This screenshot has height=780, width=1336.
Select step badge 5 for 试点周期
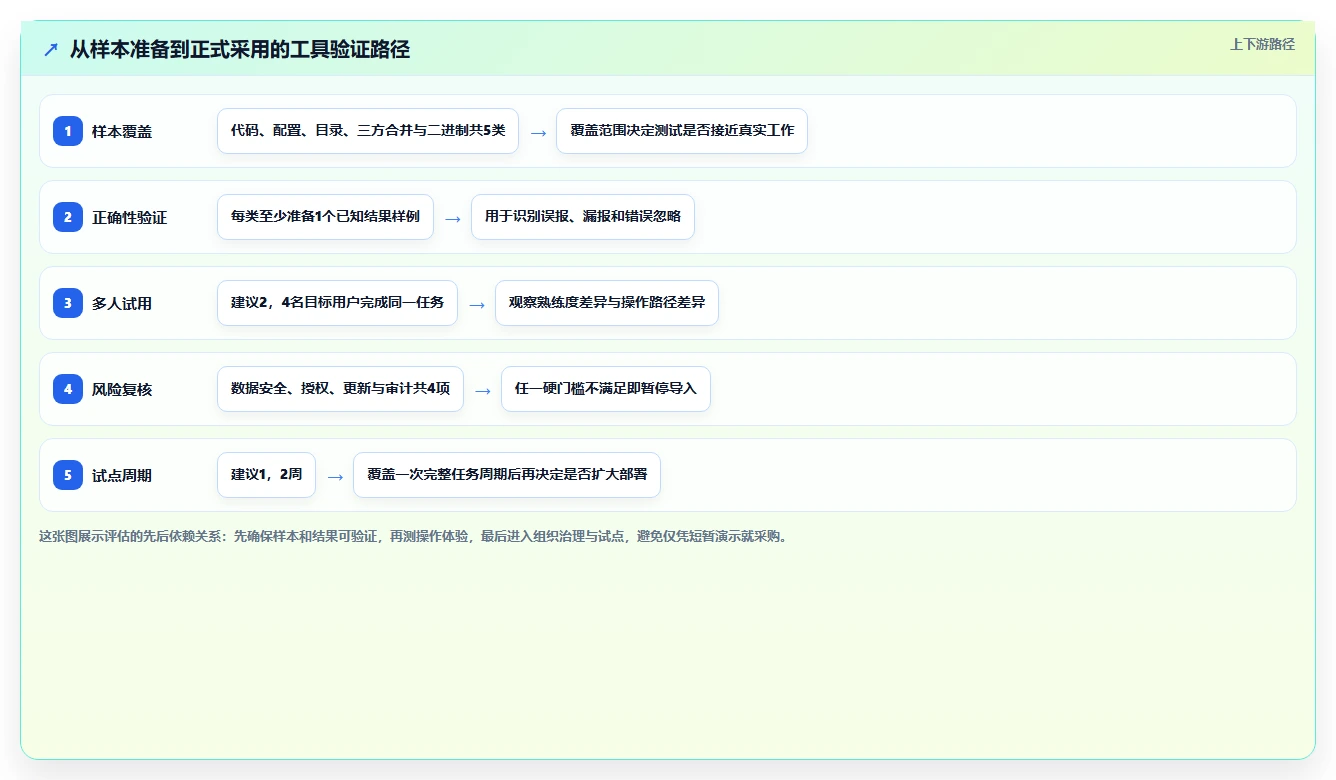coord(68,475)
